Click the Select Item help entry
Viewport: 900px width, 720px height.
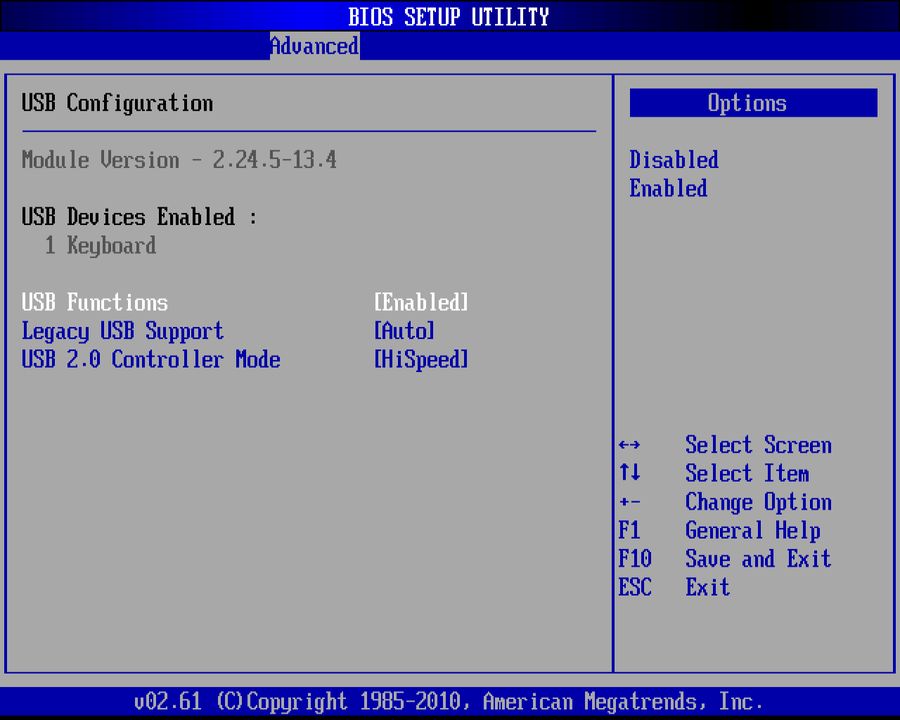tap(747, 473)
